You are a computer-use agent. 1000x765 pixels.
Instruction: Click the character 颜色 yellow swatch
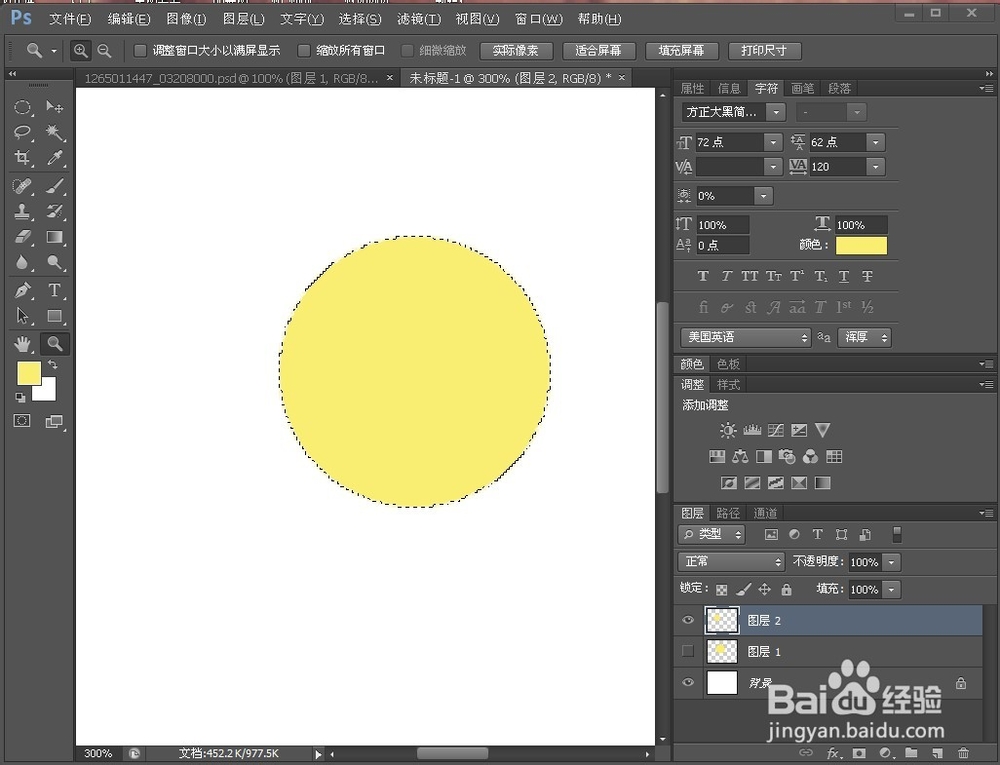pyautogui.click(x=861, y=245)
